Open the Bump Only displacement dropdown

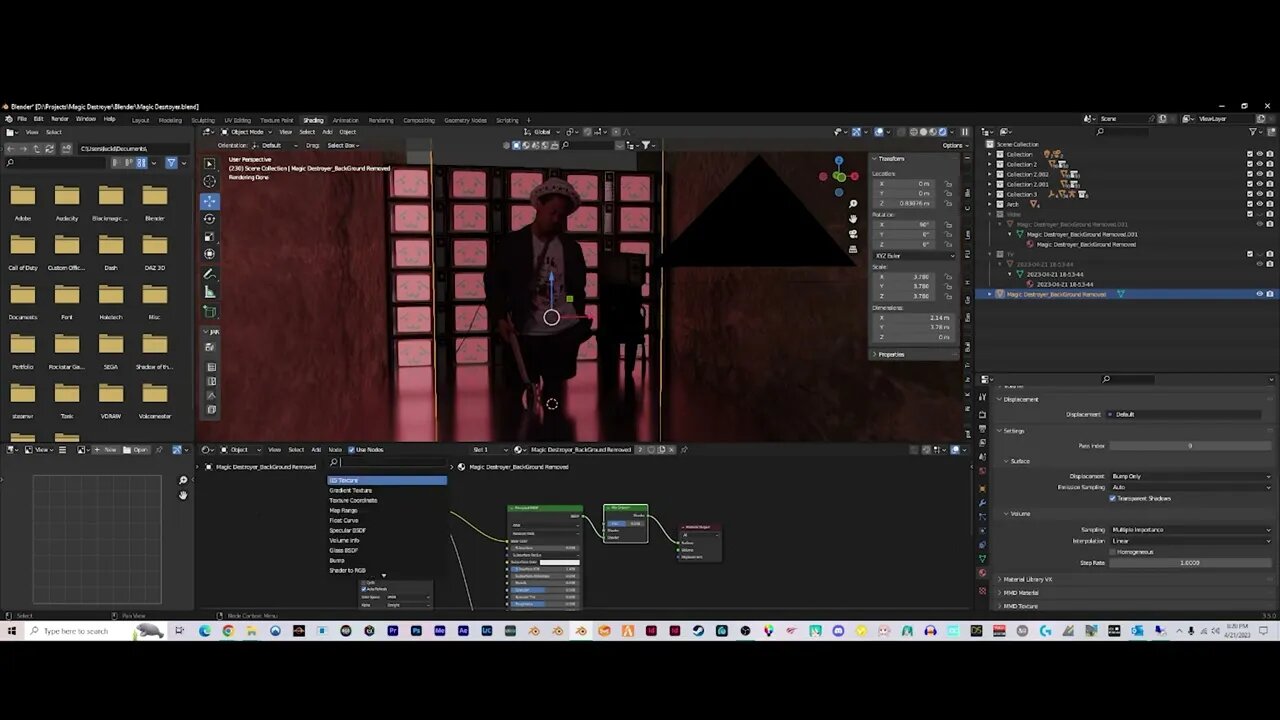1191,476
